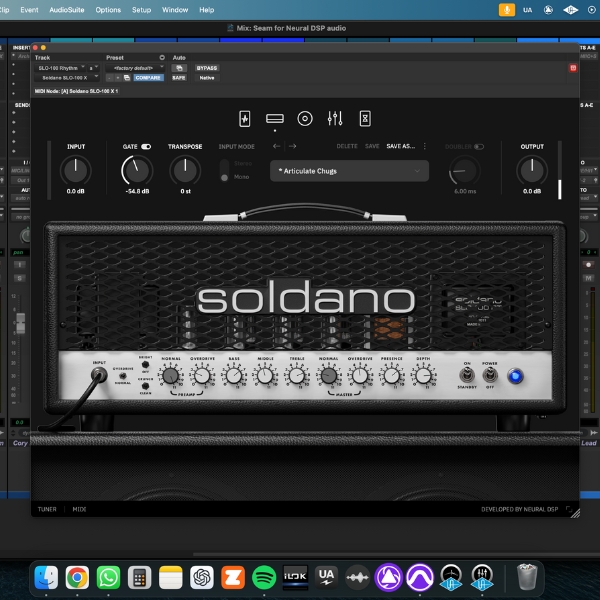Click the DEPTH knob on the amp
600x600 pixels.
point(423,376)
